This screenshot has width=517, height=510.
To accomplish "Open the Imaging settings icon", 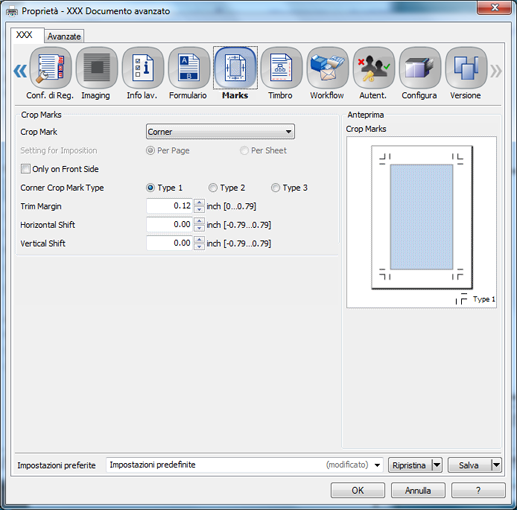I will coord(97,68).
